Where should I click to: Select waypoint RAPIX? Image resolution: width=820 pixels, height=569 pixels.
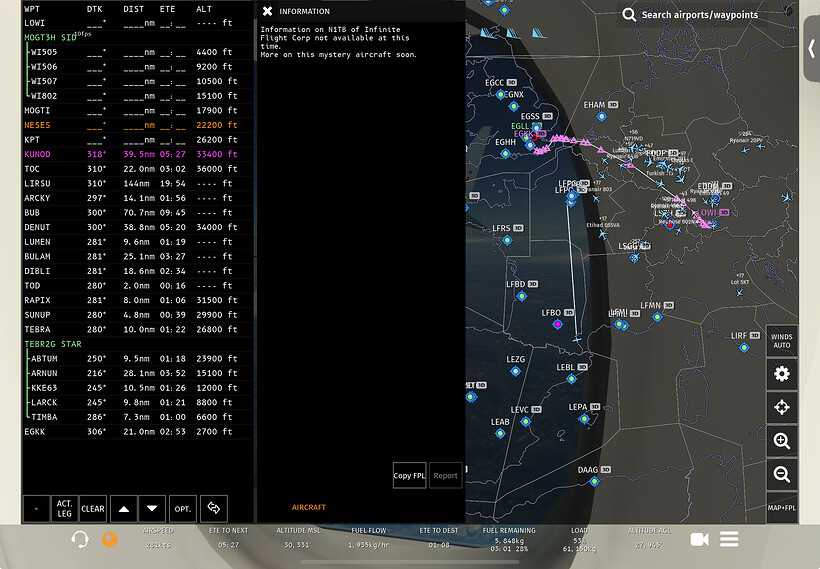click(x=139, y=301)
